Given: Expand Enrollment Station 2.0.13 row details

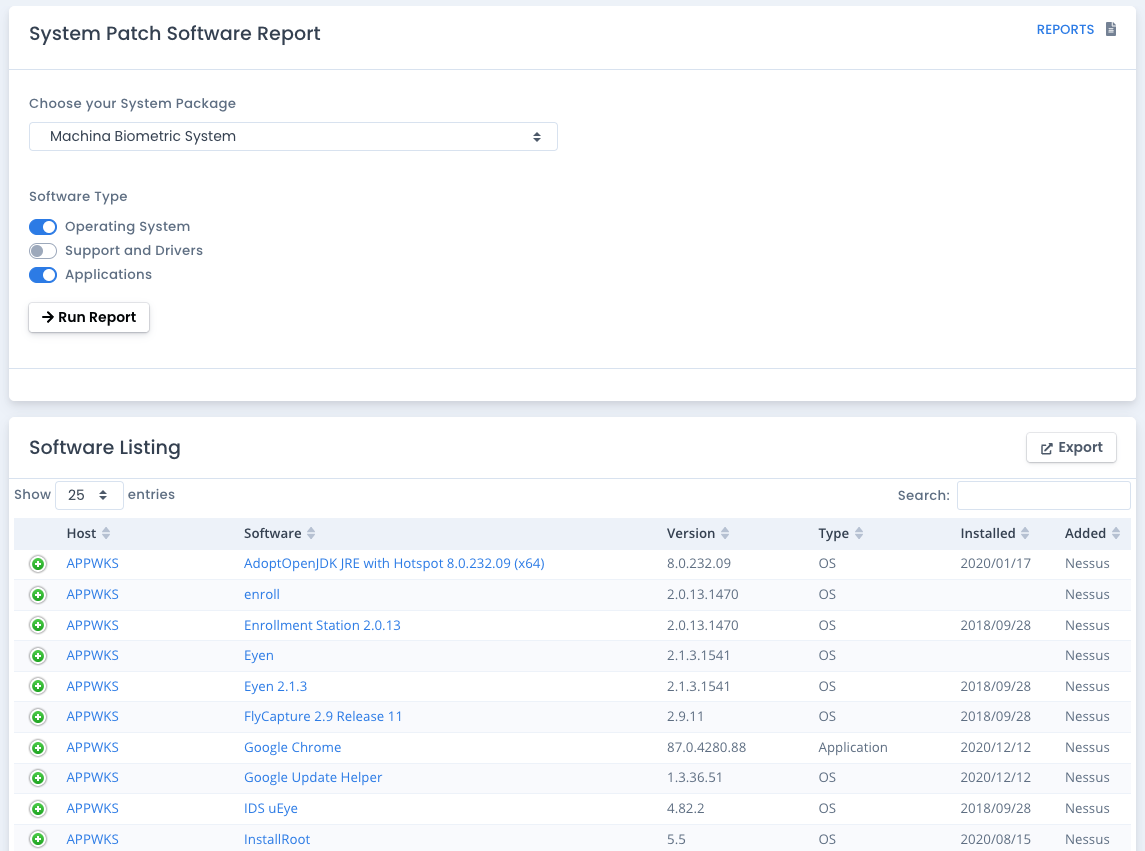Looking at the screenshot, I should (38, 625).
